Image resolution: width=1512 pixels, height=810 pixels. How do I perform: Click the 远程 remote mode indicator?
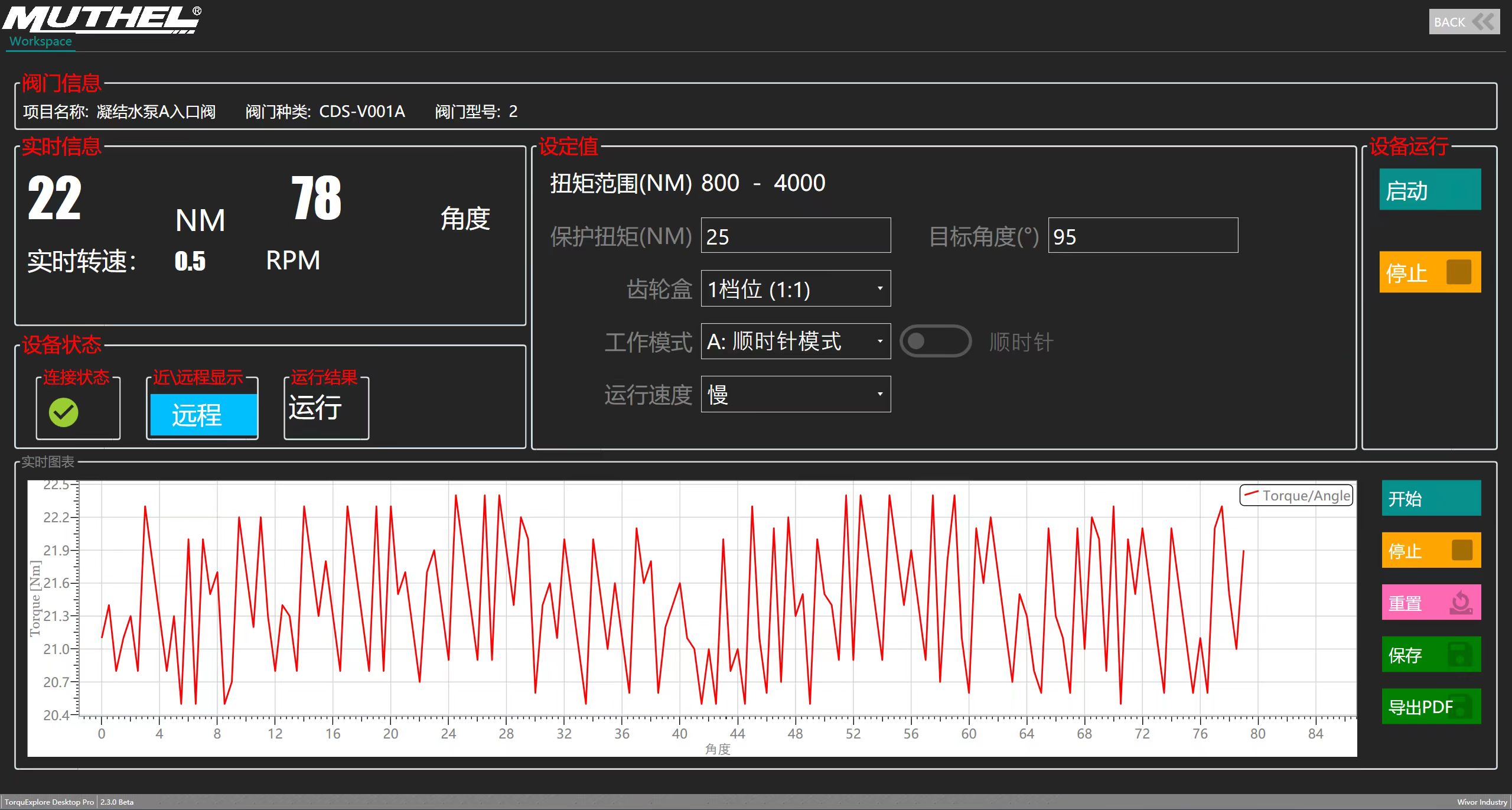pyautogui.click(x=204, y=415)
